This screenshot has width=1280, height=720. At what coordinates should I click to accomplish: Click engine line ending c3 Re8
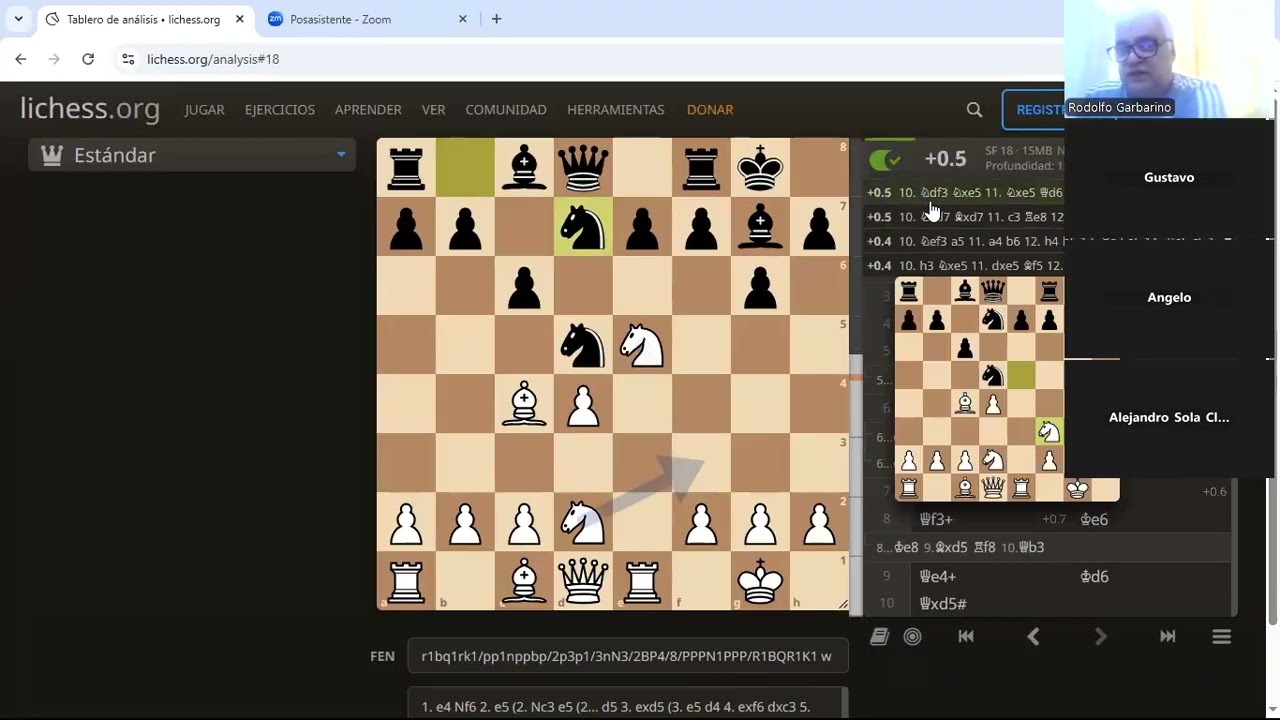(964, 217)
